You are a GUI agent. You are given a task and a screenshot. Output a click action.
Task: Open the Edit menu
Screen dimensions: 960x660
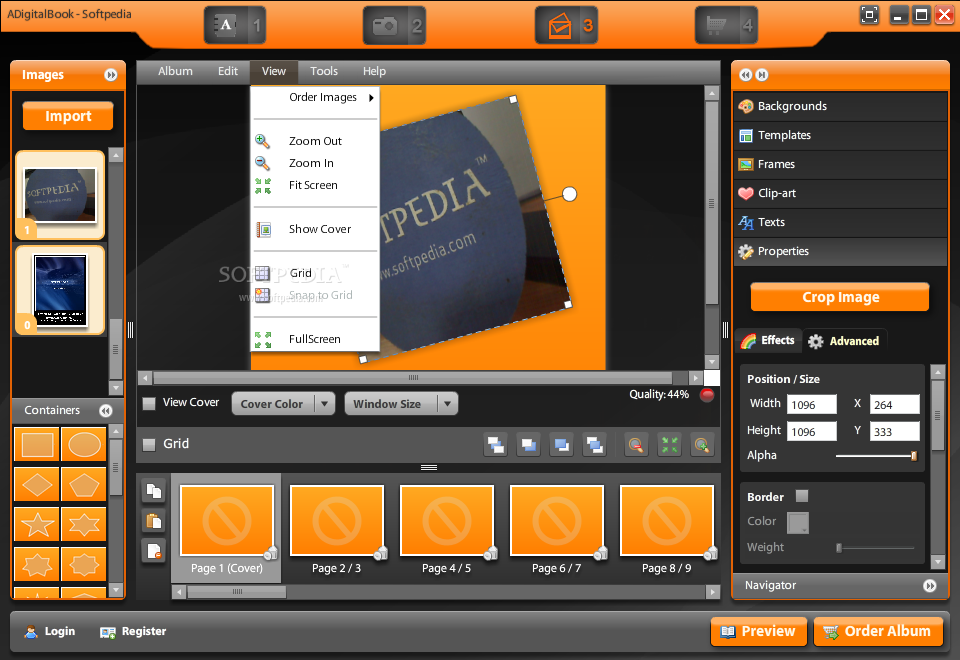(228, 72)
